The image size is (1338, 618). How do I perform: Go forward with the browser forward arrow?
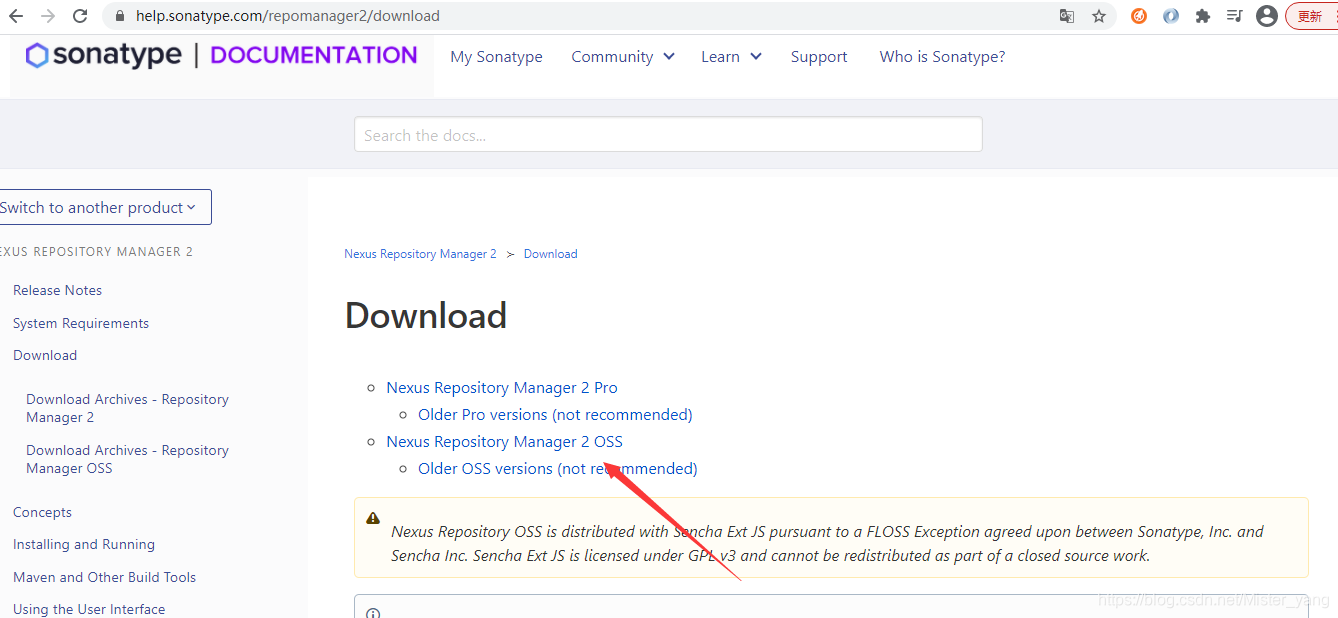point(48,16)
